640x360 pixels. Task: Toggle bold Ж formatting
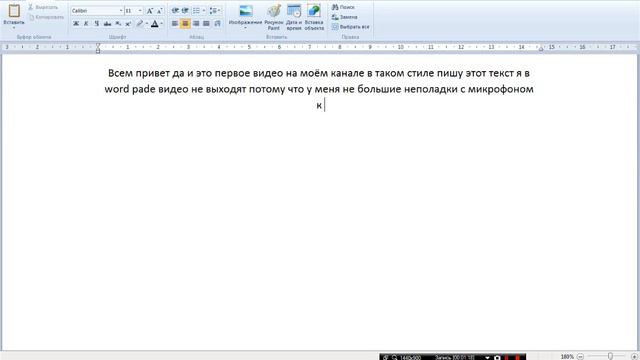click(76, 24)
